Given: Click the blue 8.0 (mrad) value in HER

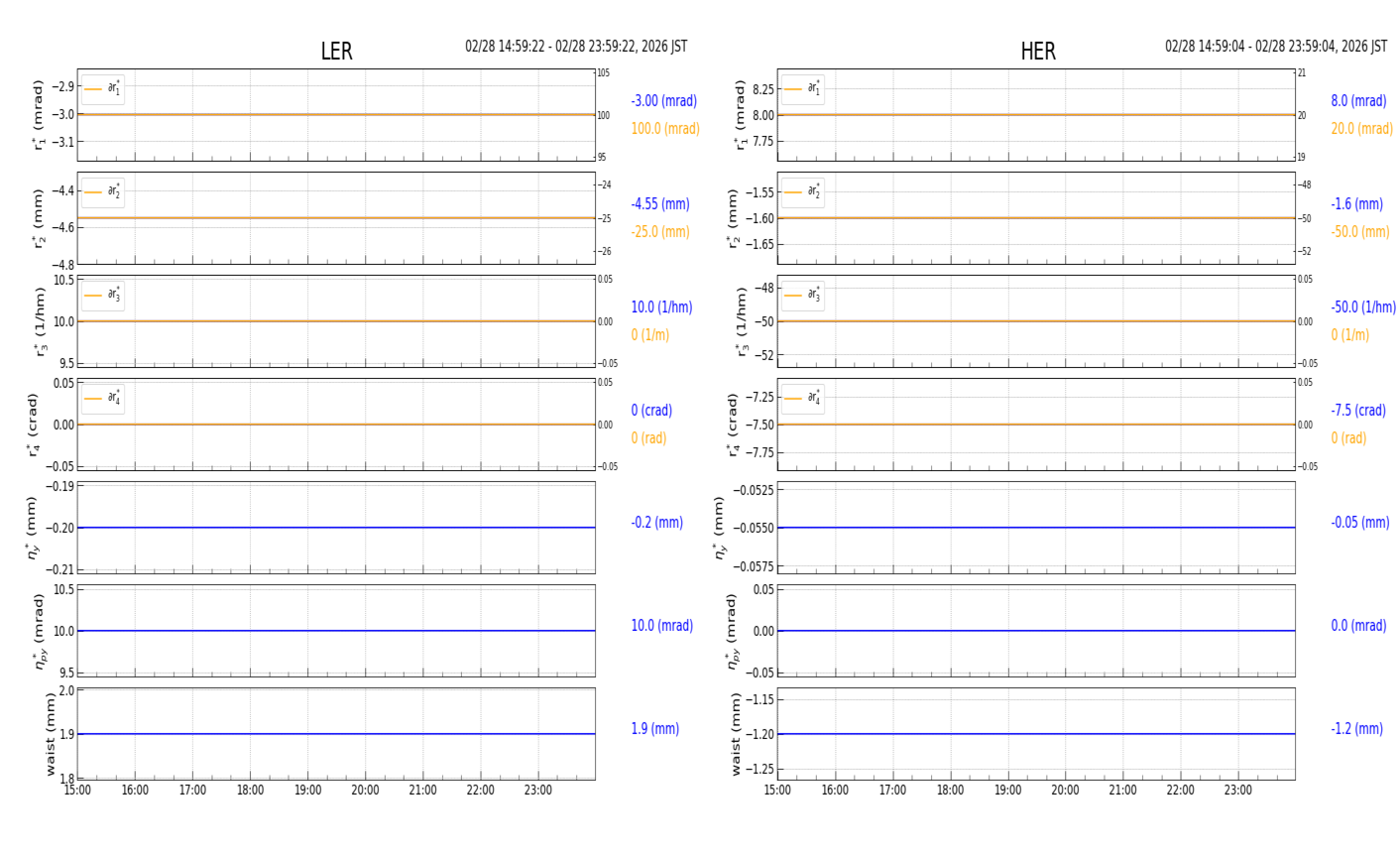Looking at the screenshot, I should tap(1358, 101).
